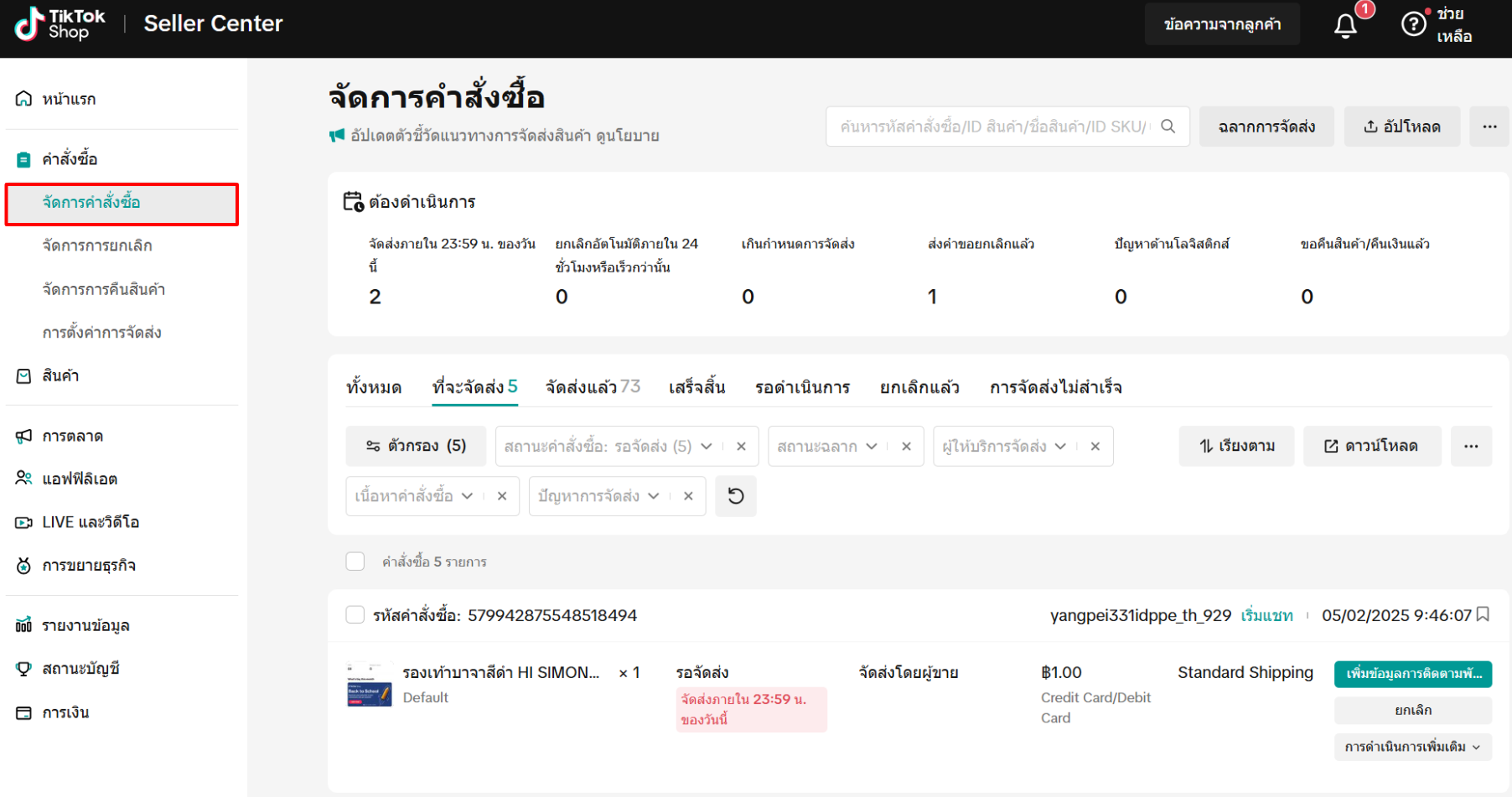1512x797 pixels.
Task: Open more options next to ดาวน์โหลด
Action: pyautogui.click(x=1471, y=446)
